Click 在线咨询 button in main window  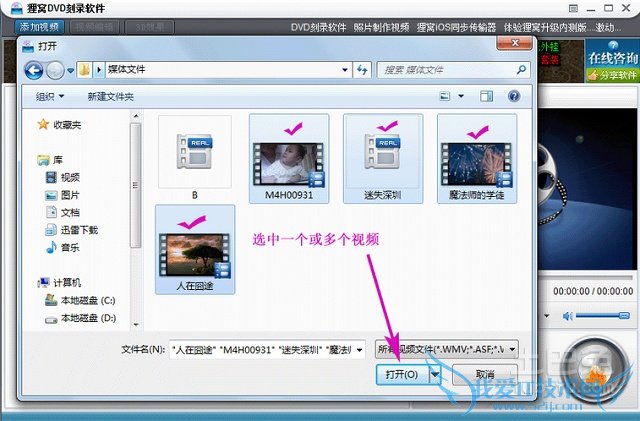pyautogui.click(x=613, y=54)
